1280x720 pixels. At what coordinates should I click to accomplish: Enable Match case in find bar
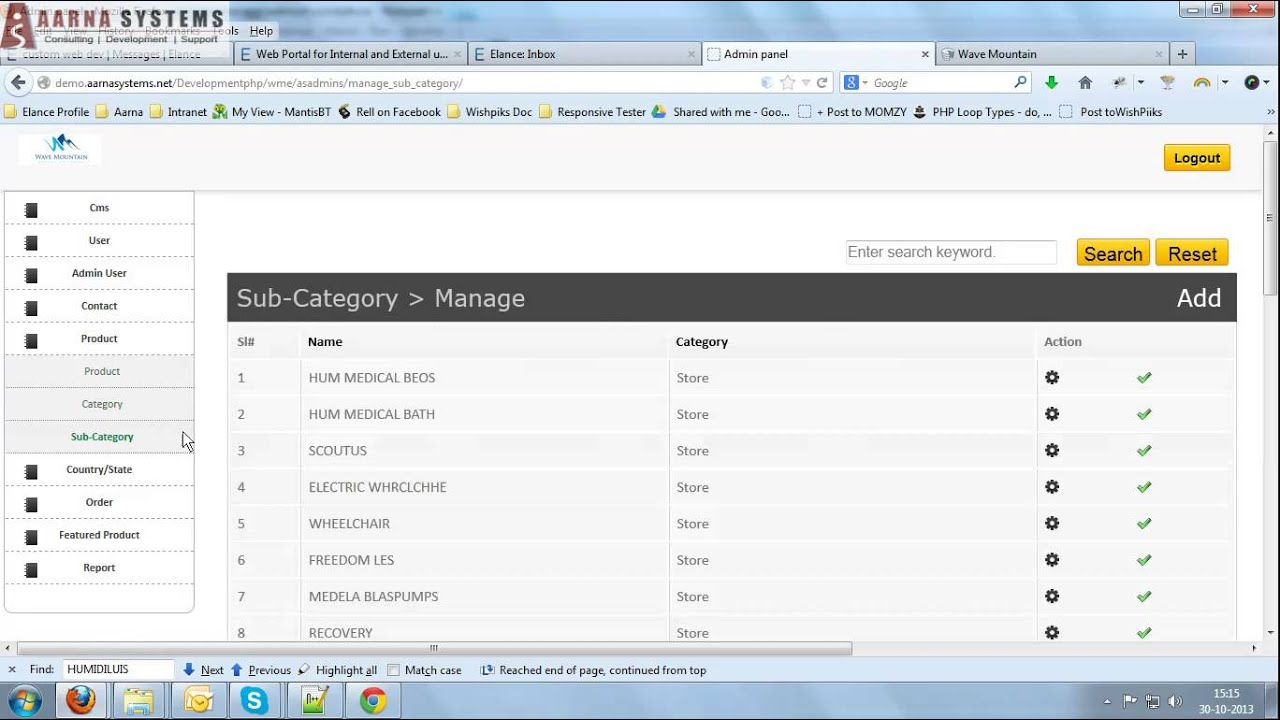point(394,670)
